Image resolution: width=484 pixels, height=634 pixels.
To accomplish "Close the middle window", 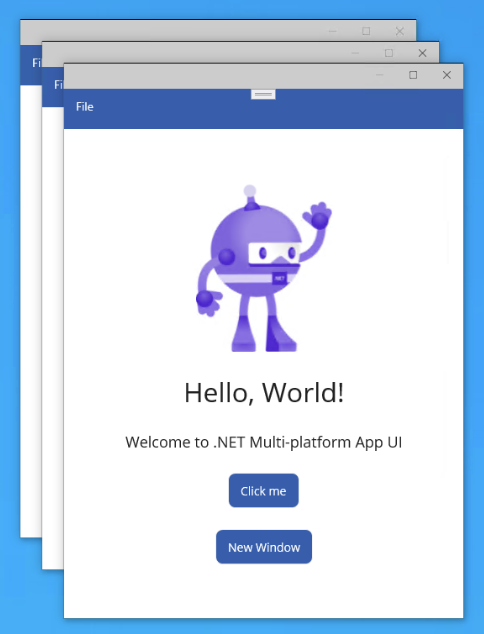I will 422,53.
